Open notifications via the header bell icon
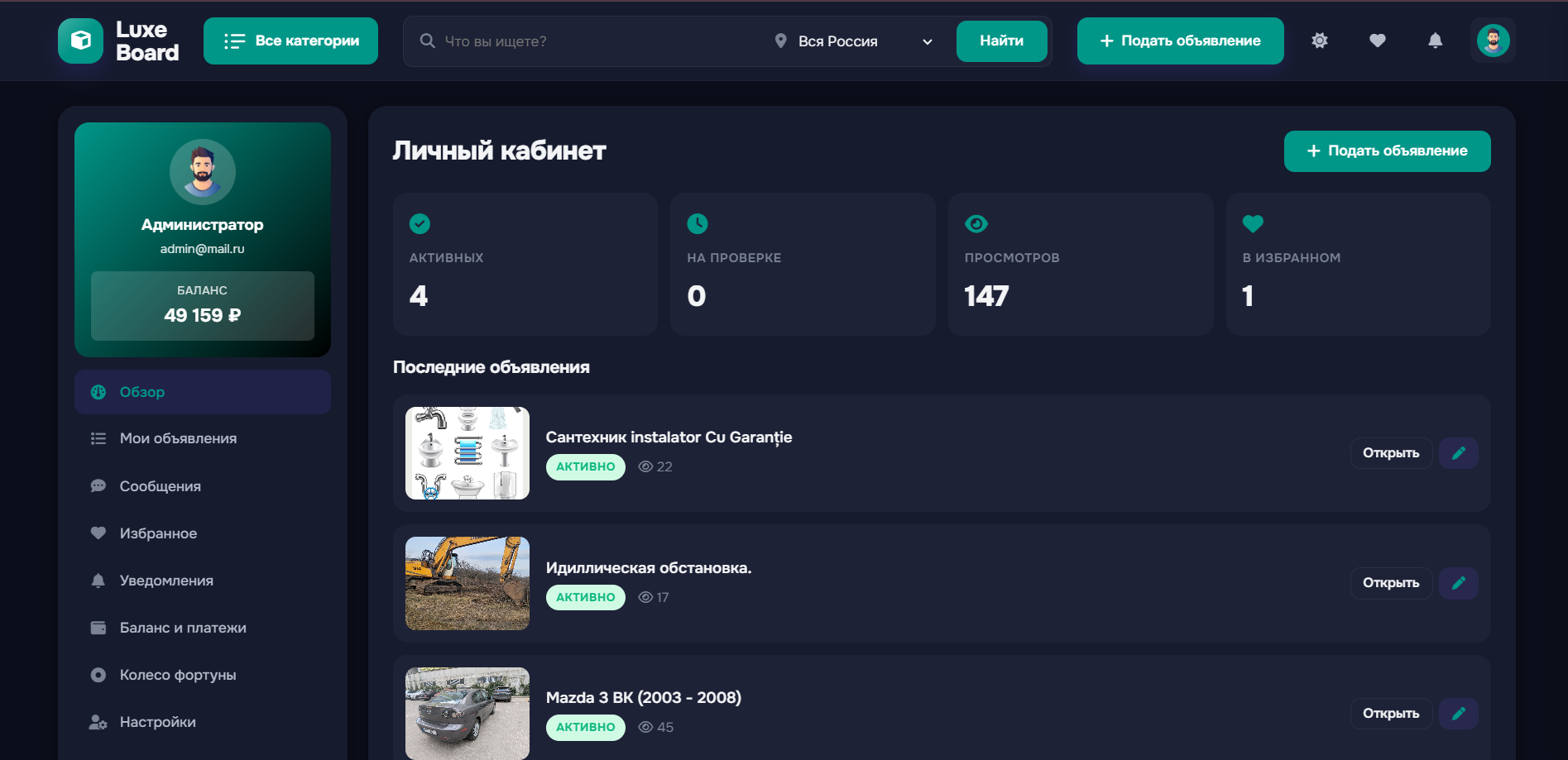 1436,41
